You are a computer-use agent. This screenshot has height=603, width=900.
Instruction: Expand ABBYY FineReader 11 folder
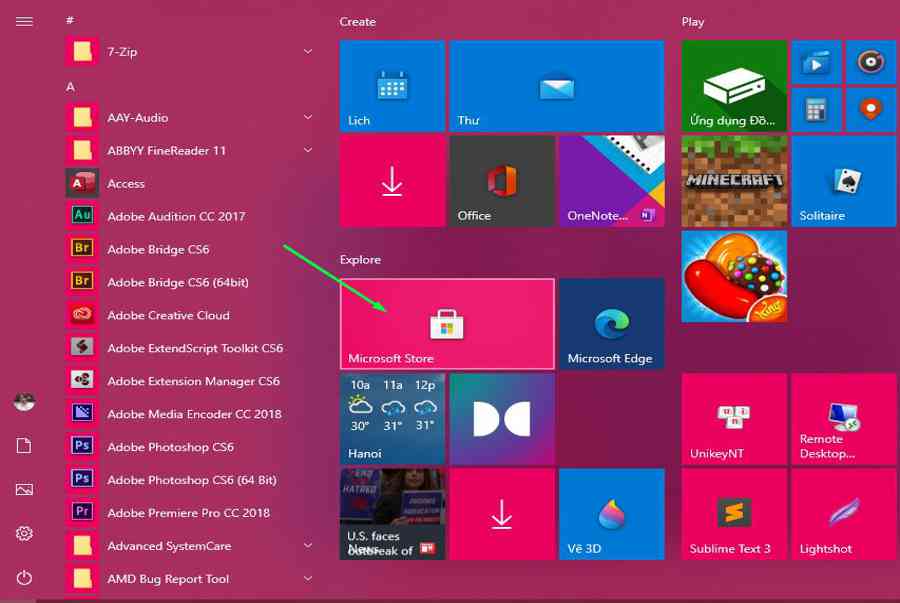coord(308,151)
